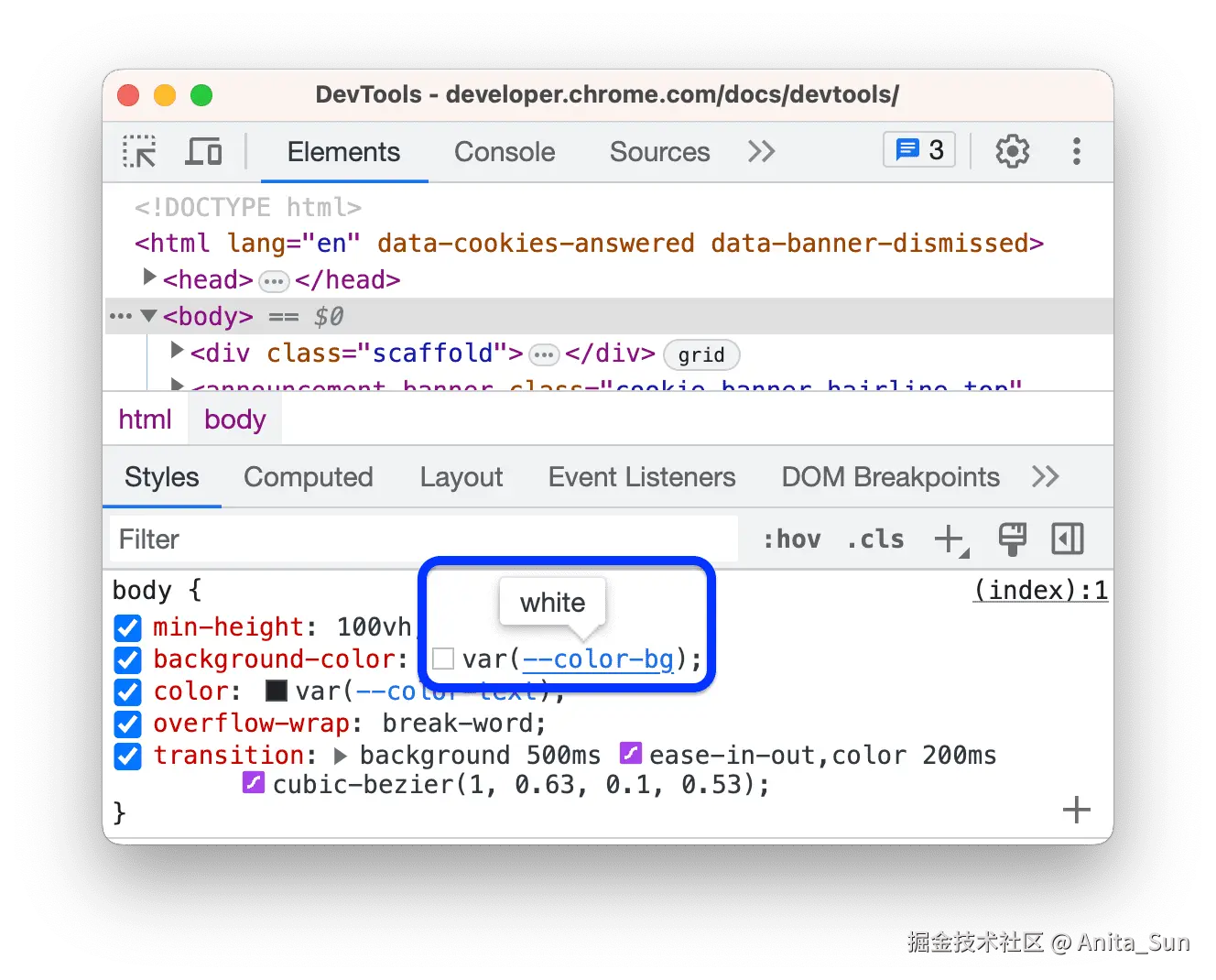This screenshot has width=1216, height=980.
Task: Toggle the device toolbar icon
Action: click(203, 151)
